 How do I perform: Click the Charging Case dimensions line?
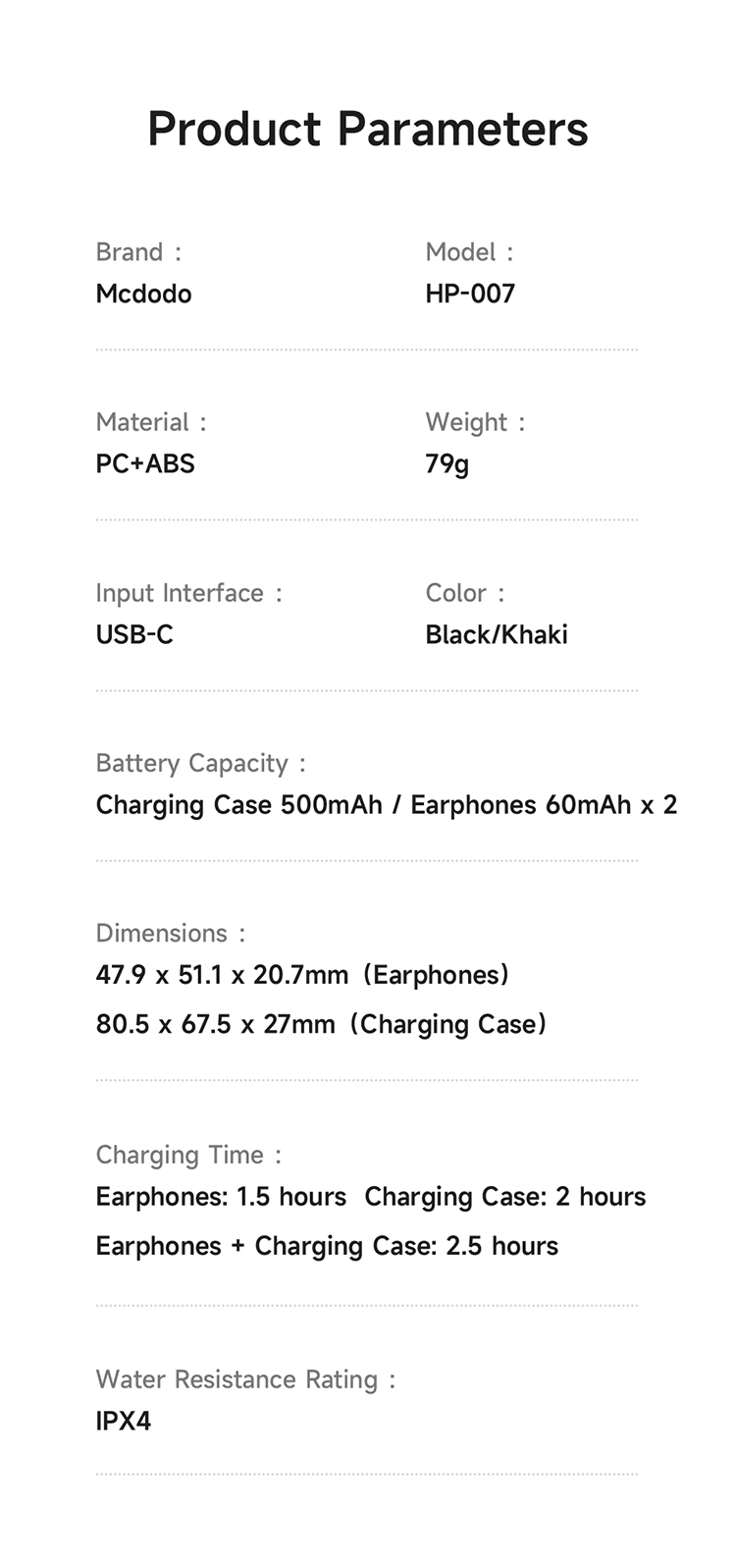coord(321,1024)
